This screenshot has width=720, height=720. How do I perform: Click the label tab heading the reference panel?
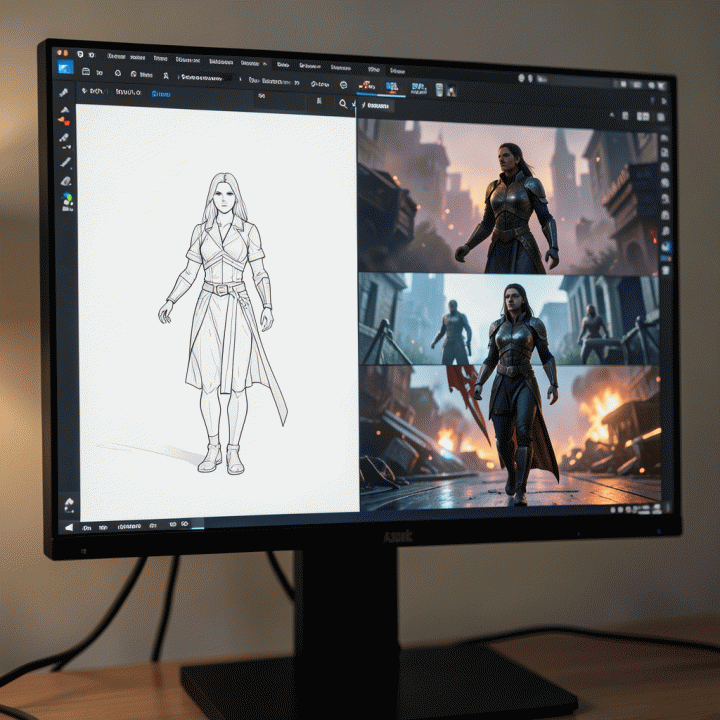376,106
